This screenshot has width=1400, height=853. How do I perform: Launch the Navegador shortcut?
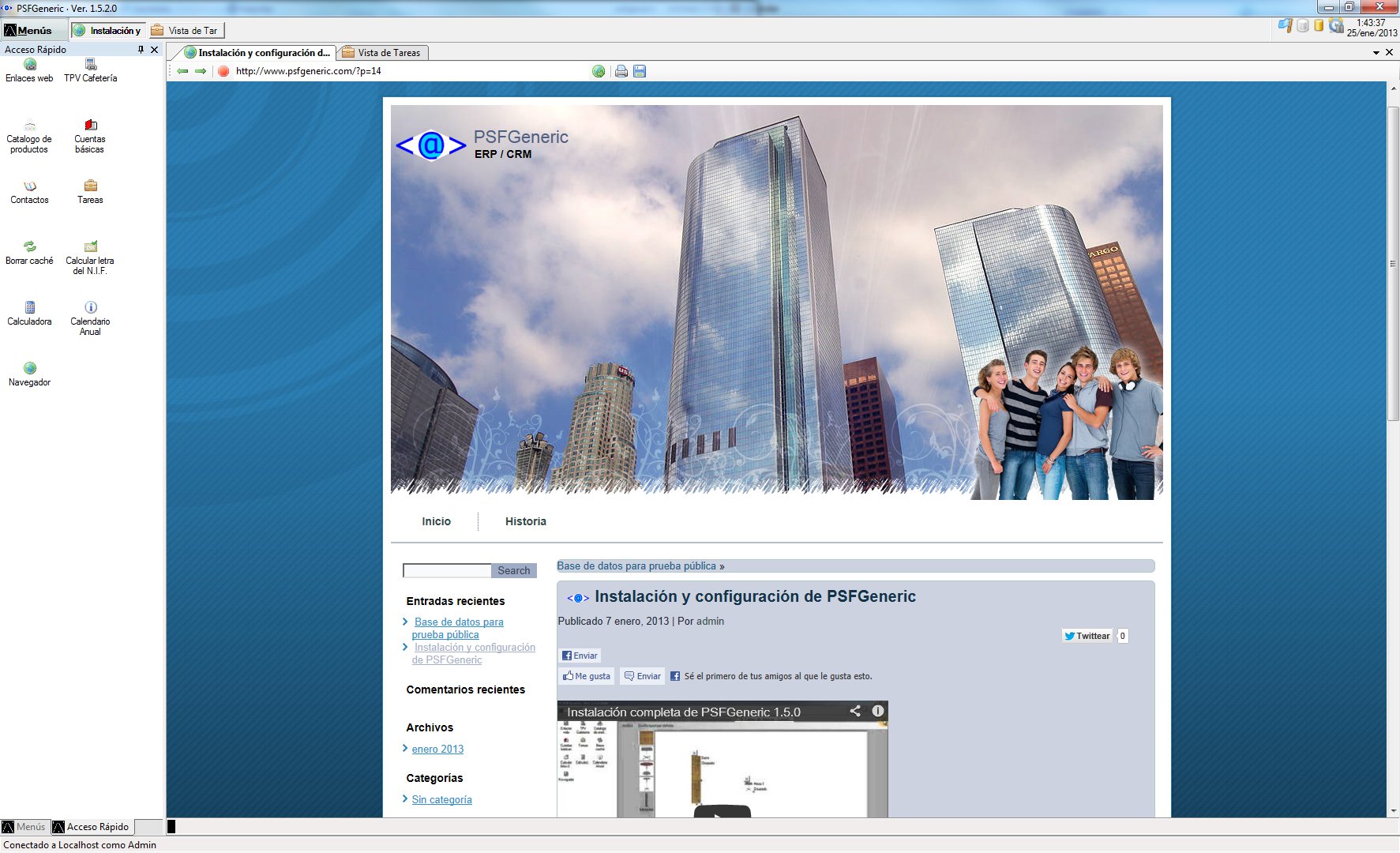pyautogui.click(x=29, y=374)
